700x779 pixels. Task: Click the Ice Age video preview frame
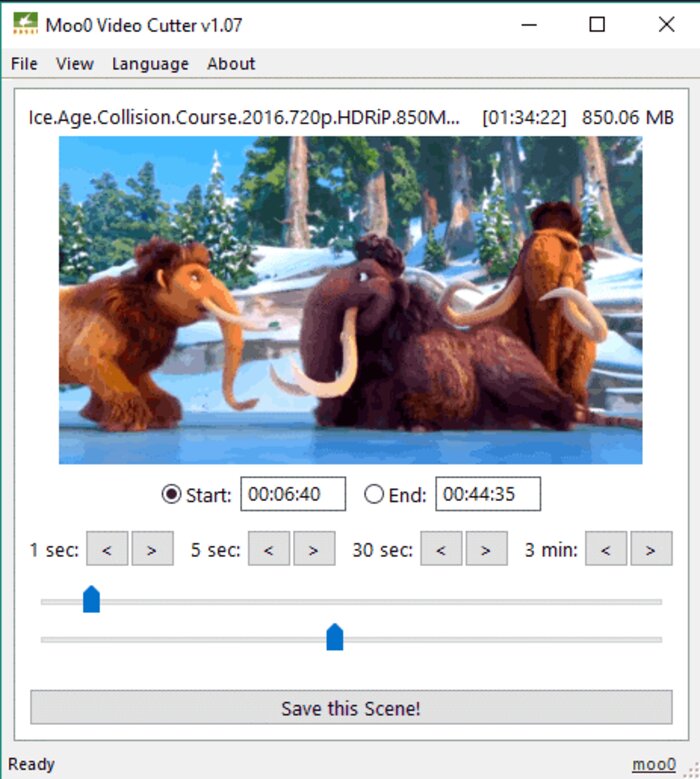point(351,300)
